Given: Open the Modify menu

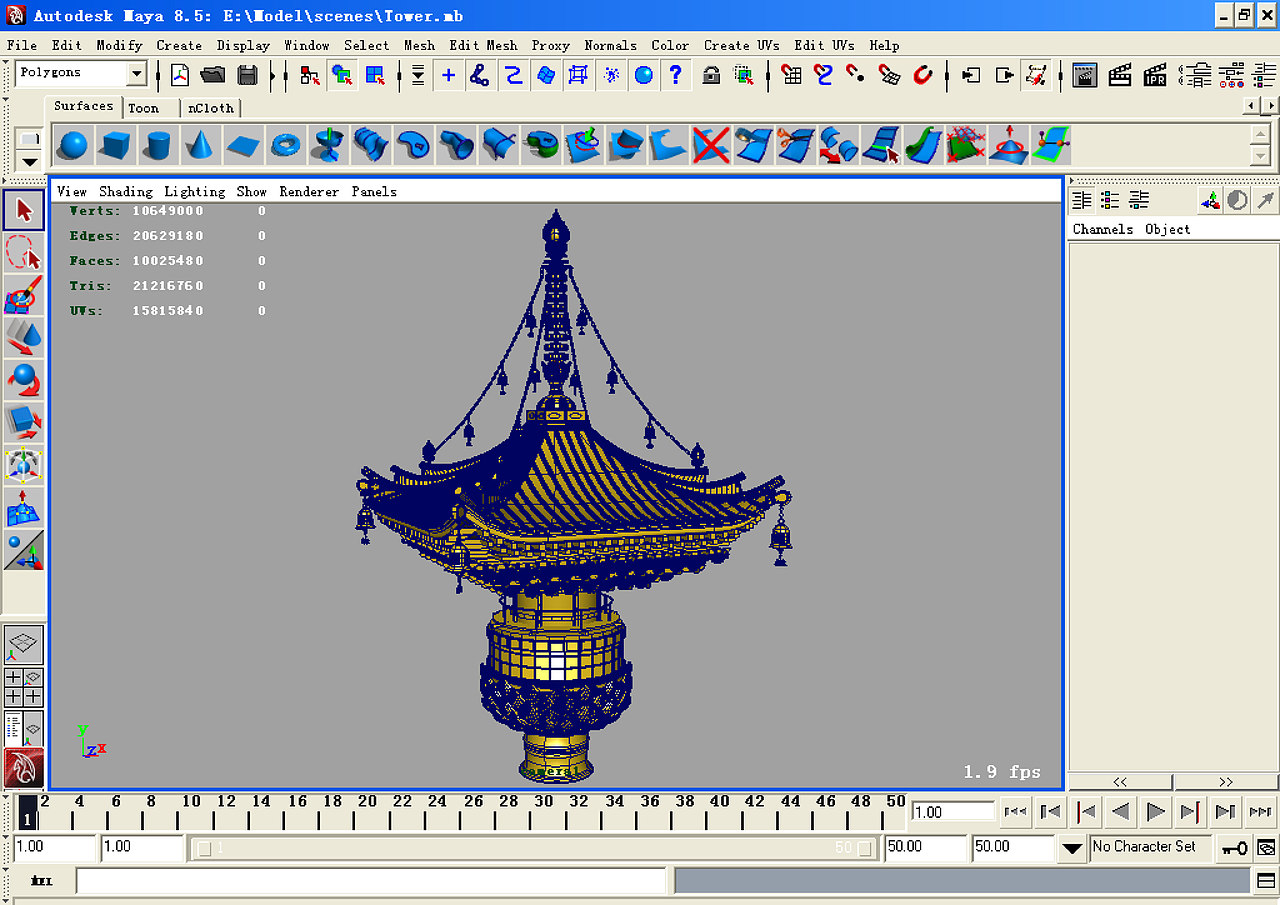Looking at the screenshot, I should click(119, 45).
